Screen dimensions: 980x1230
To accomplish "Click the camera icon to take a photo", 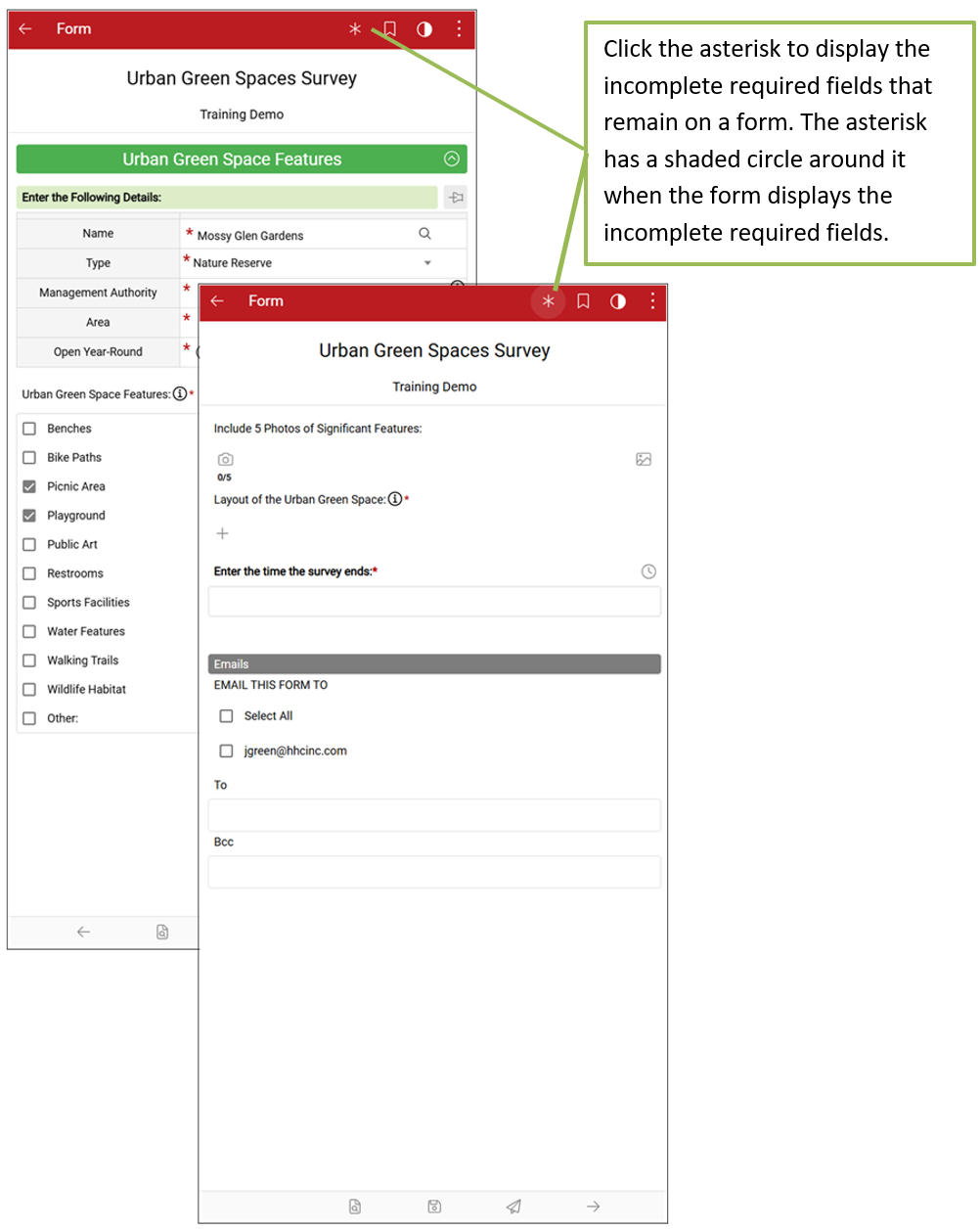I will [x=226, y=459].
